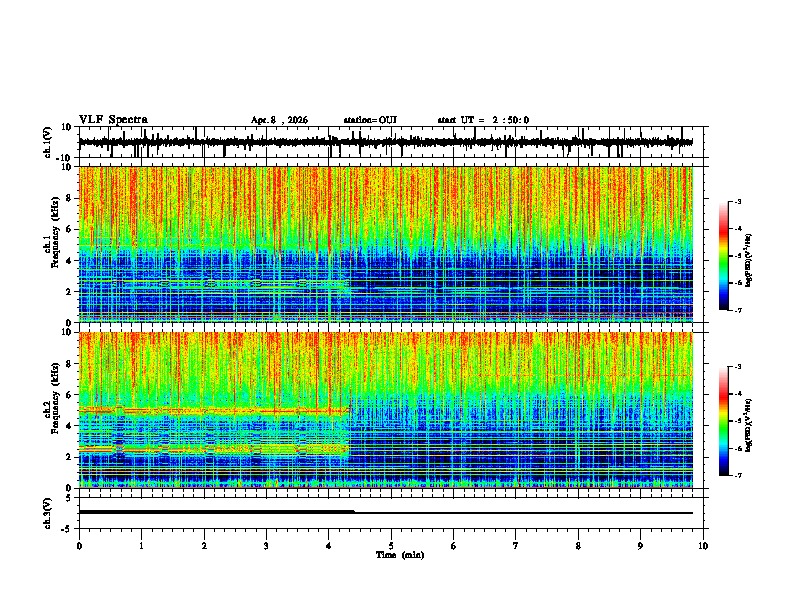Click the ch.2 "Frequency (kHz)" axis label
This screenshot has height=612, width=792.
click(55, 398)
